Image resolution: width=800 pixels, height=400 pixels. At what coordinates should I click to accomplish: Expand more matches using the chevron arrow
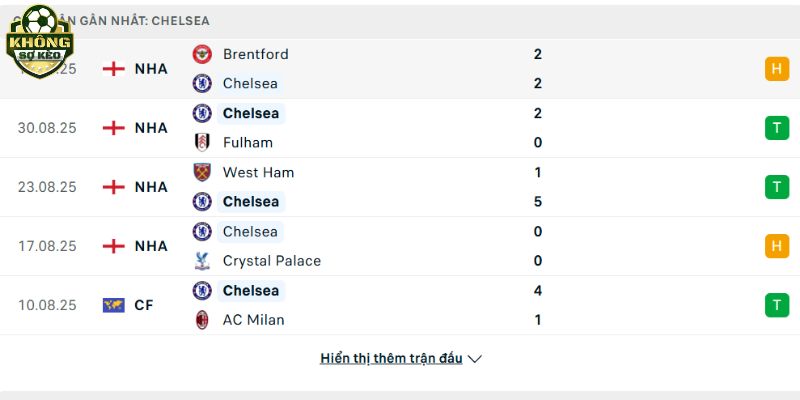474,359
